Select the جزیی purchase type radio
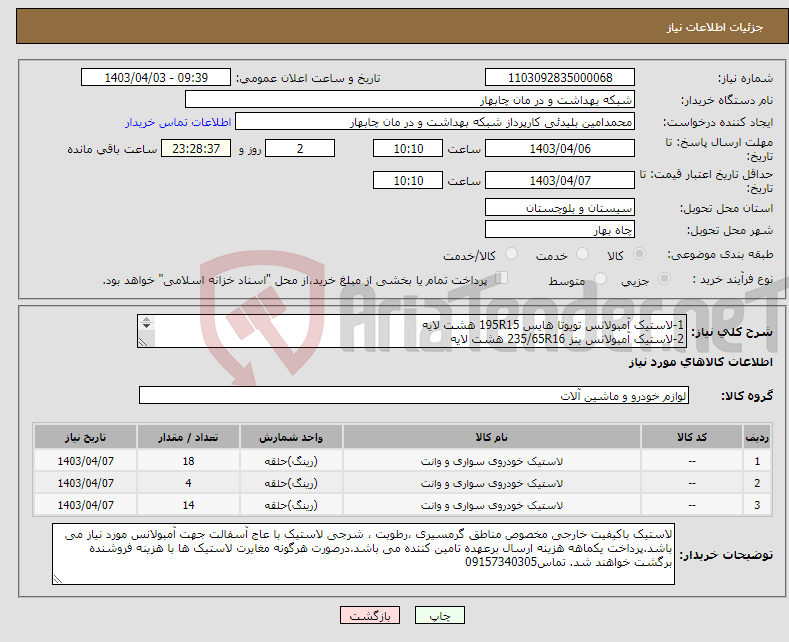The width and height of the screenshot is (789, 642). pos(664,278)
